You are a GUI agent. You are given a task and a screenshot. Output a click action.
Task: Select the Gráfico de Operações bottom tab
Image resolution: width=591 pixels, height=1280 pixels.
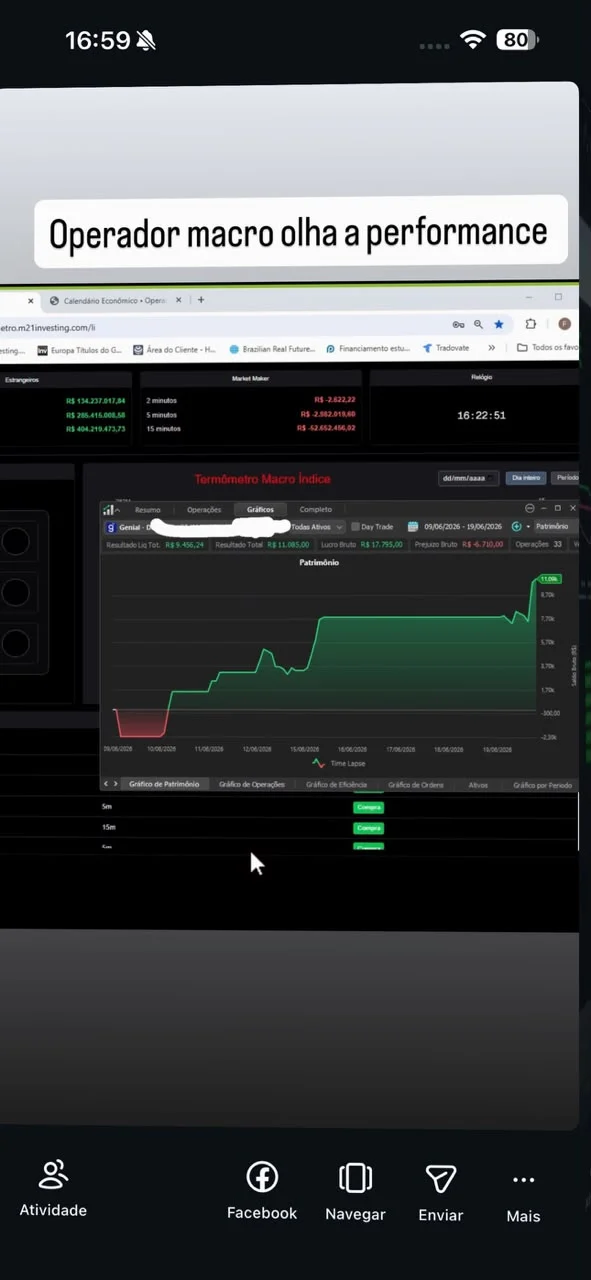click(252, 784)
